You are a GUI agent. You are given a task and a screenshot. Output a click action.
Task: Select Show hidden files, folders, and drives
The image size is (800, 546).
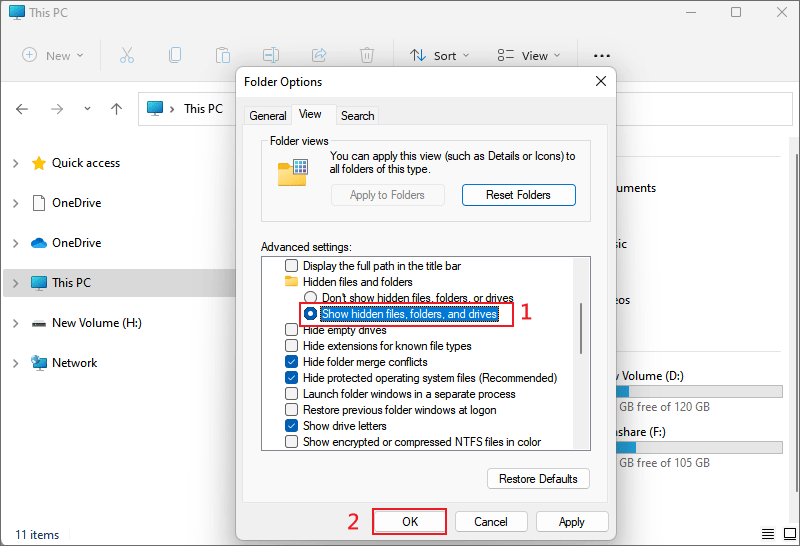[x=310, y=313]
